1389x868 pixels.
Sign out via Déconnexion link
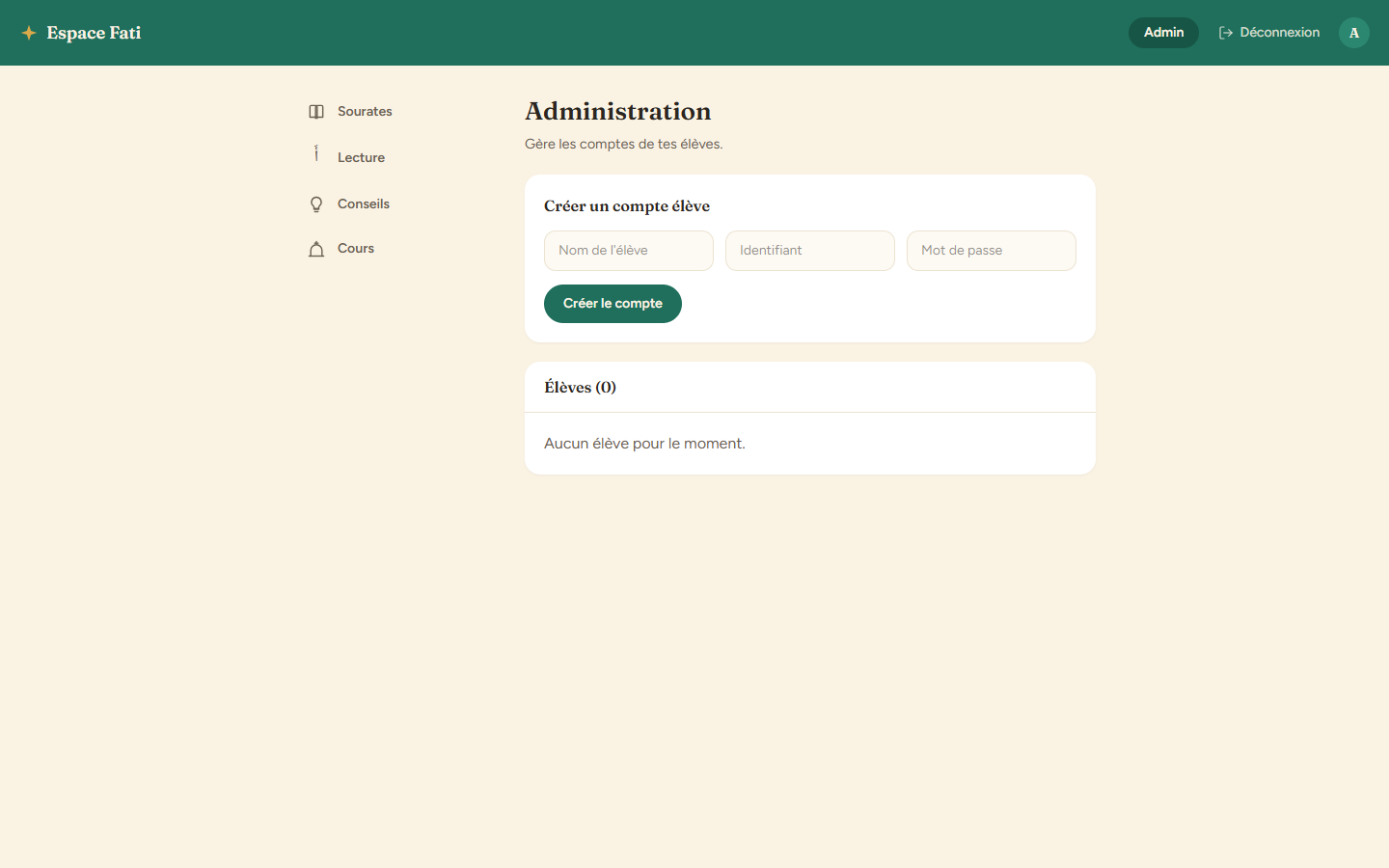tap(1269, 33)
